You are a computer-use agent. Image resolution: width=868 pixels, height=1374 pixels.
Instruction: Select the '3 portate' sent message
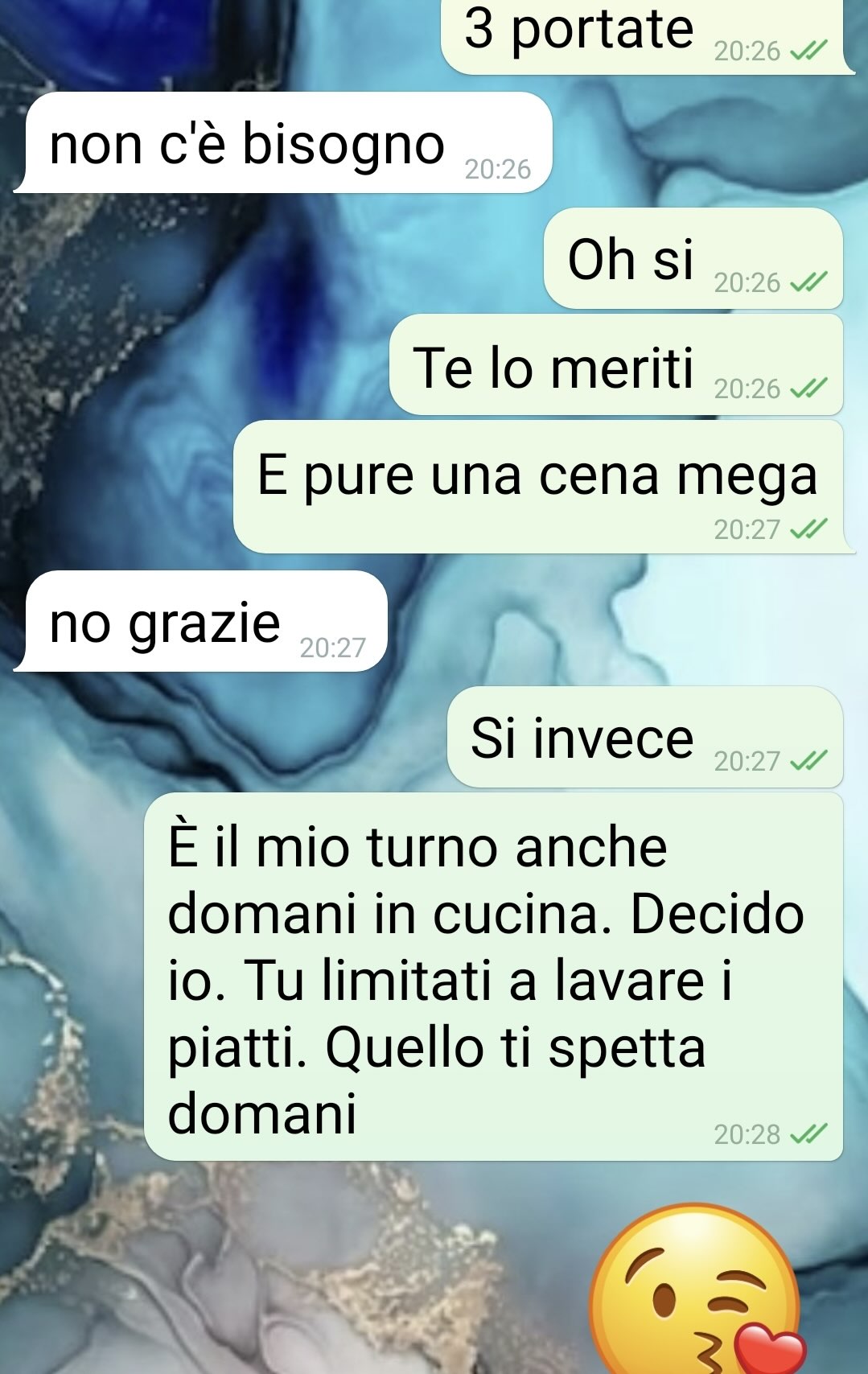648,36
